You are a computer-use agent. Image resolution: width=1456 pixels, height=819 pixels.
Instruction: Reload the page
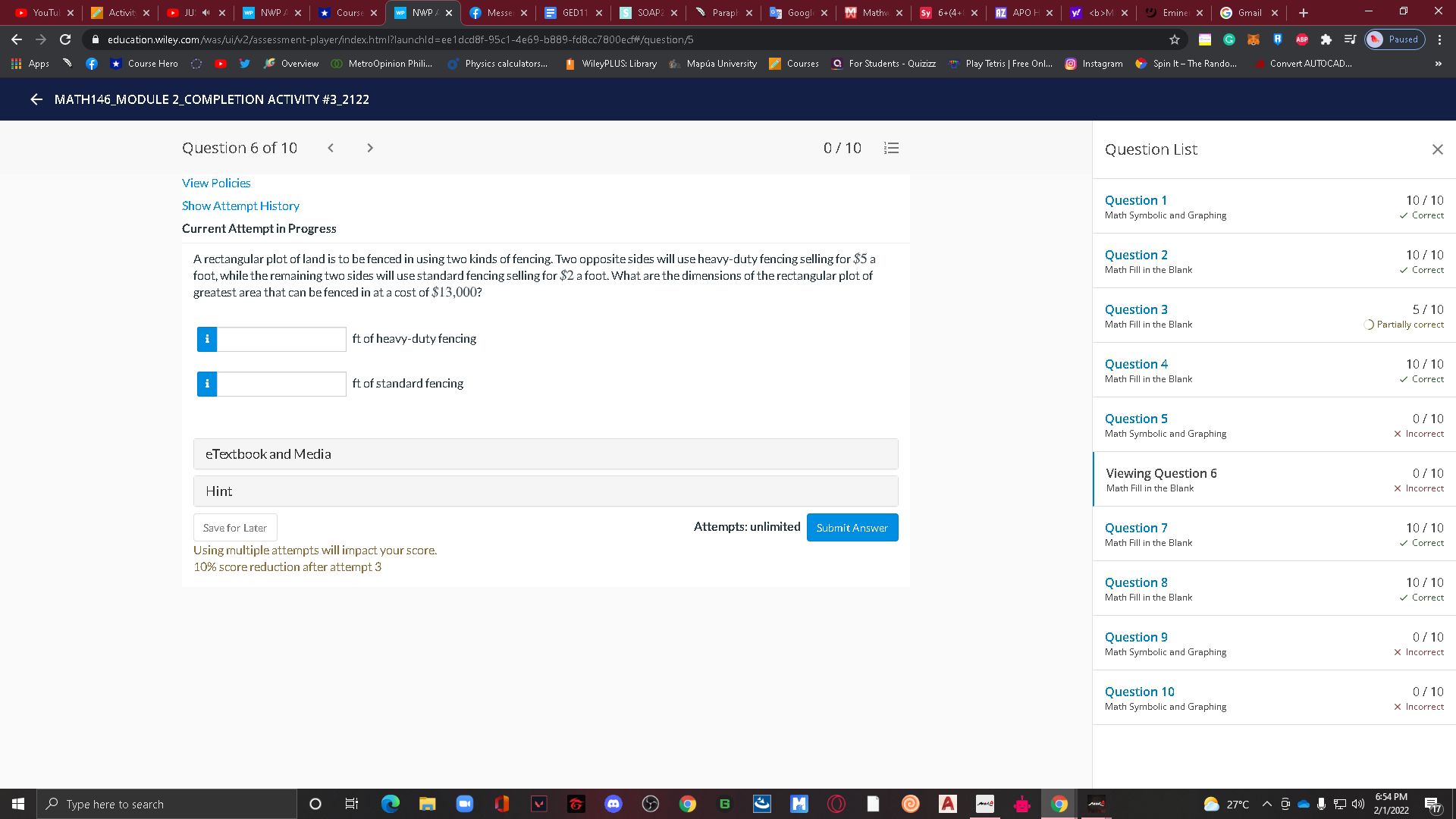tap(65, 39)
